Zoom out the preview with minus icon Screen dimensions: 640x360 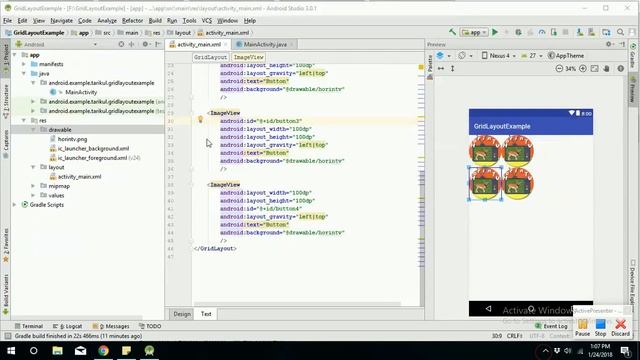[x=559, y=69]
